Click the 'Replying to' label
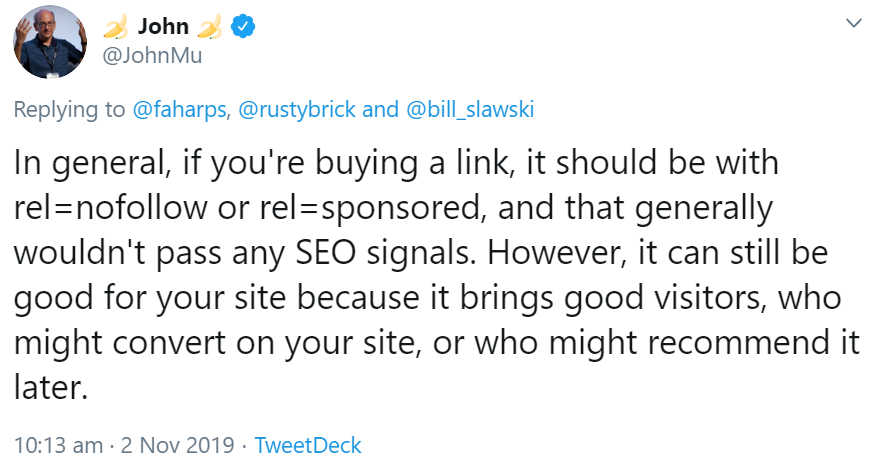The width and height of the screenshot is (880, 473). pyautogui.click(x=69, y=110)
